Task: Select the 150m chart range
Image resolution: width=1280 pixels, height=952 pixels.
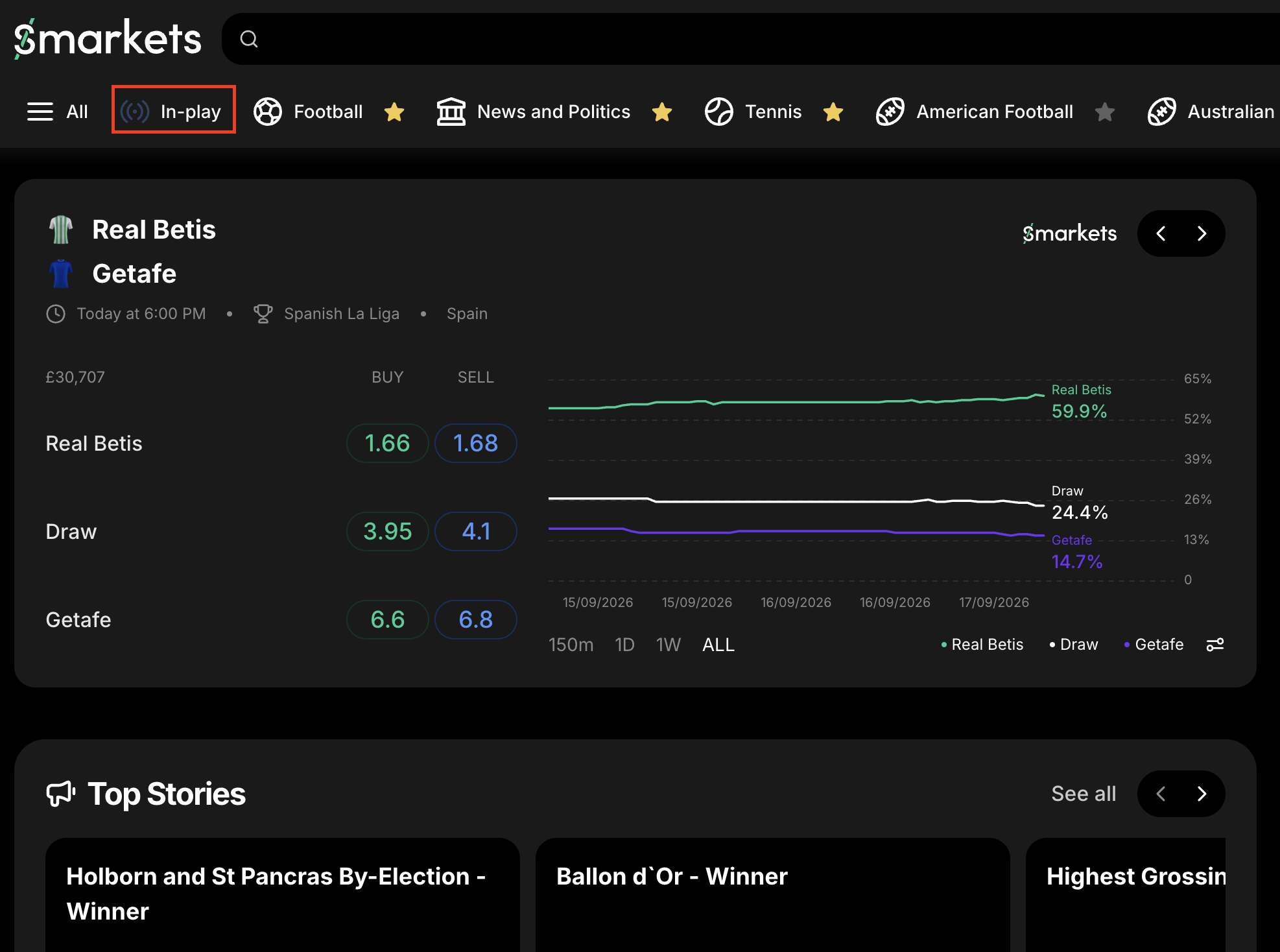Action: [x=571, y=645]
